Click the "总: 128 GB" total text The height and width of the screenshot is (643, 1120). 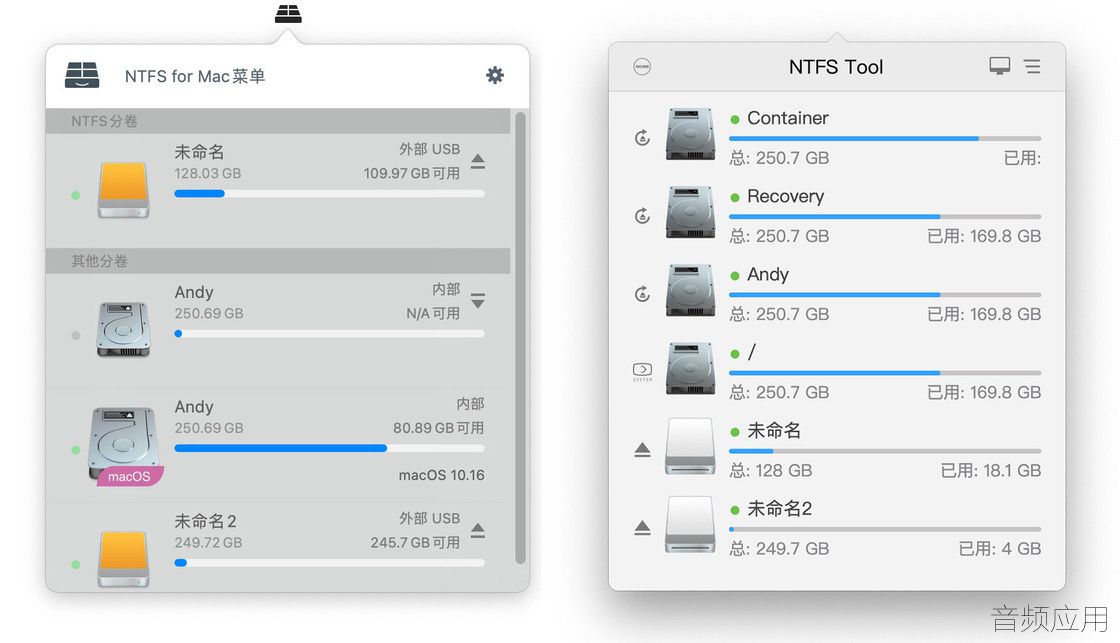pyautogui.click(x=771, y=470)
